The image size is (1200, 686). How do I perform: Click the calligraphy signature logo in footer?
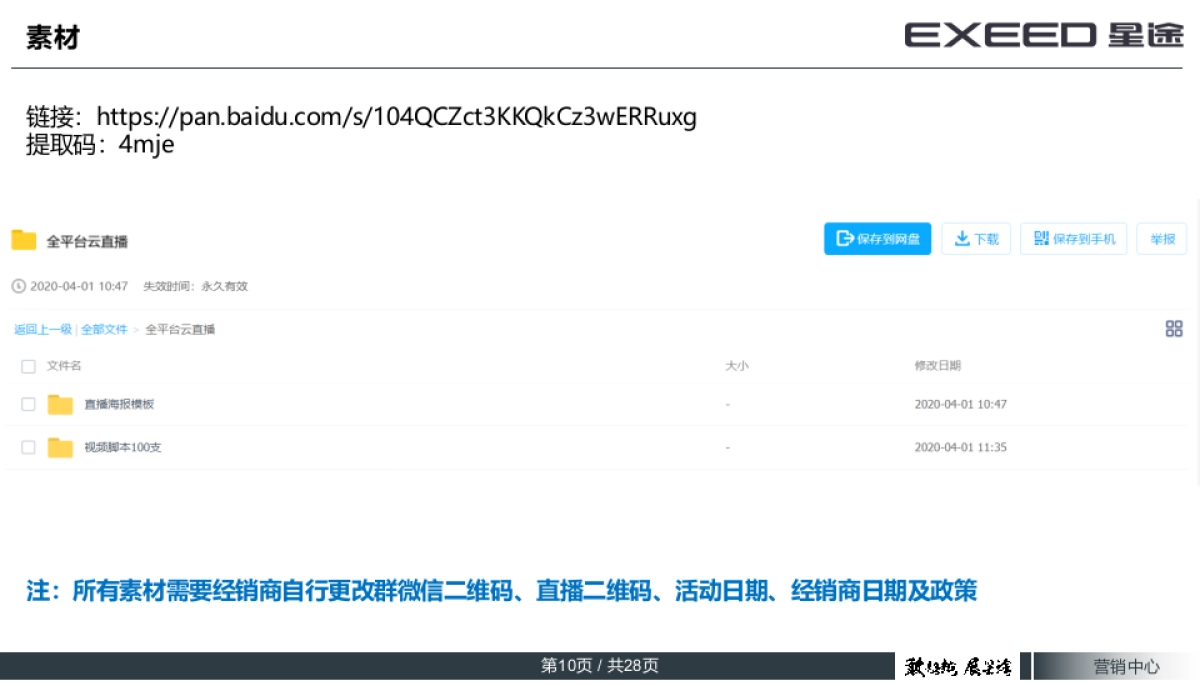[x=959, y=666]
